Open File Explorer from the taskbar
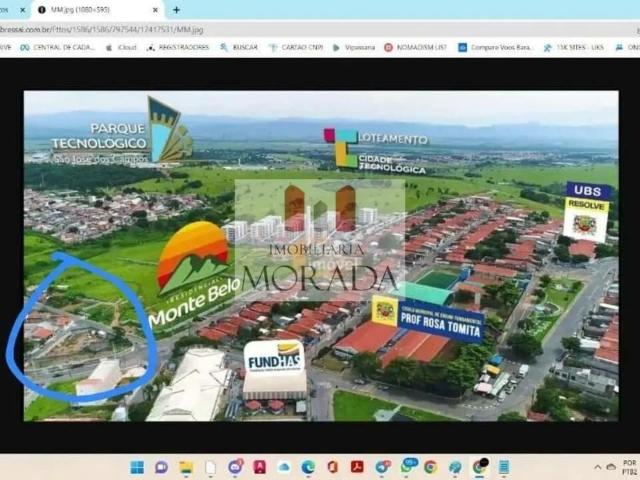 [x=186, y=467]
